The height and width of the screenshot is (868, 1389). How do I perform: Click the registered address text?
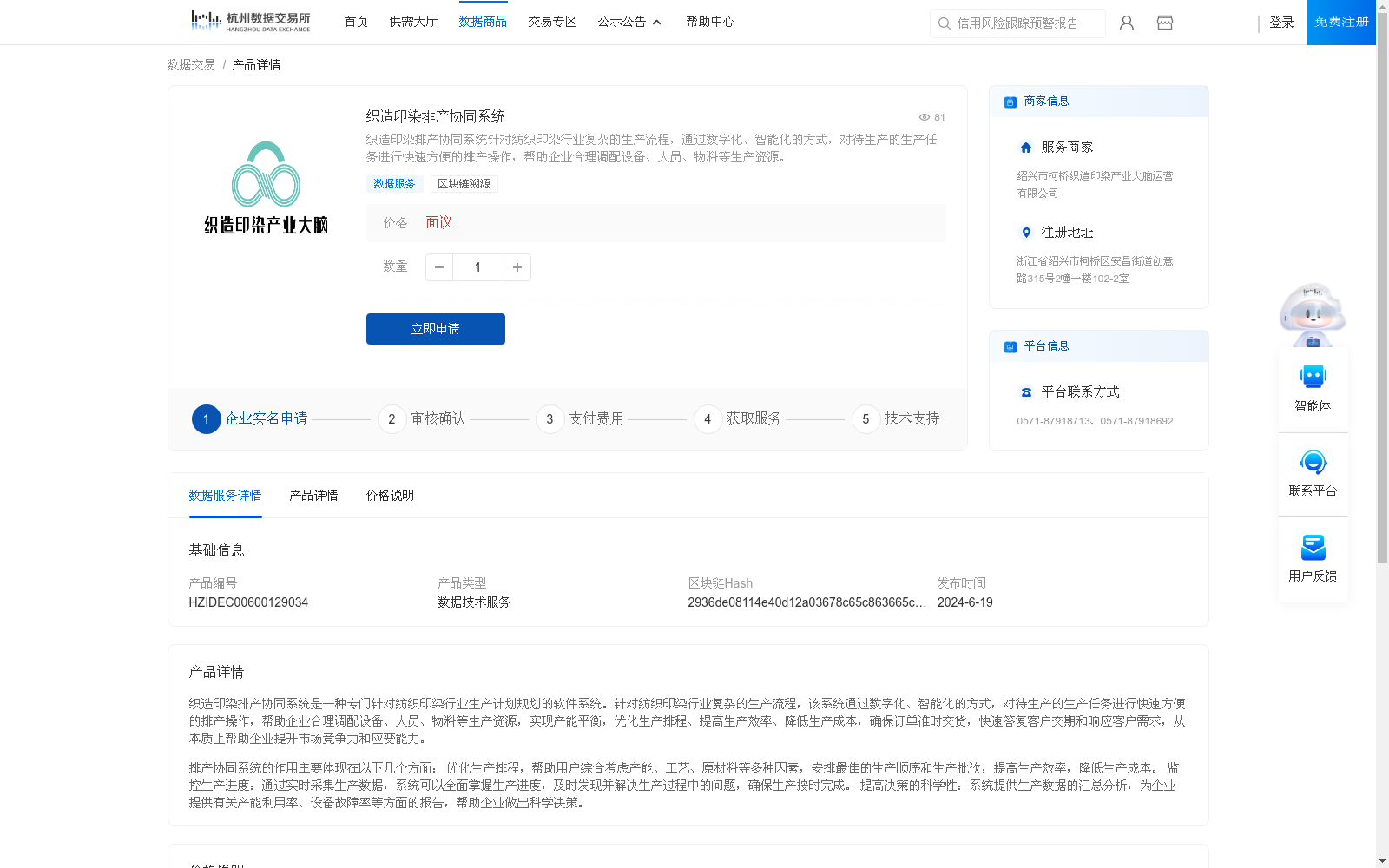click(x=1095, y=270)
